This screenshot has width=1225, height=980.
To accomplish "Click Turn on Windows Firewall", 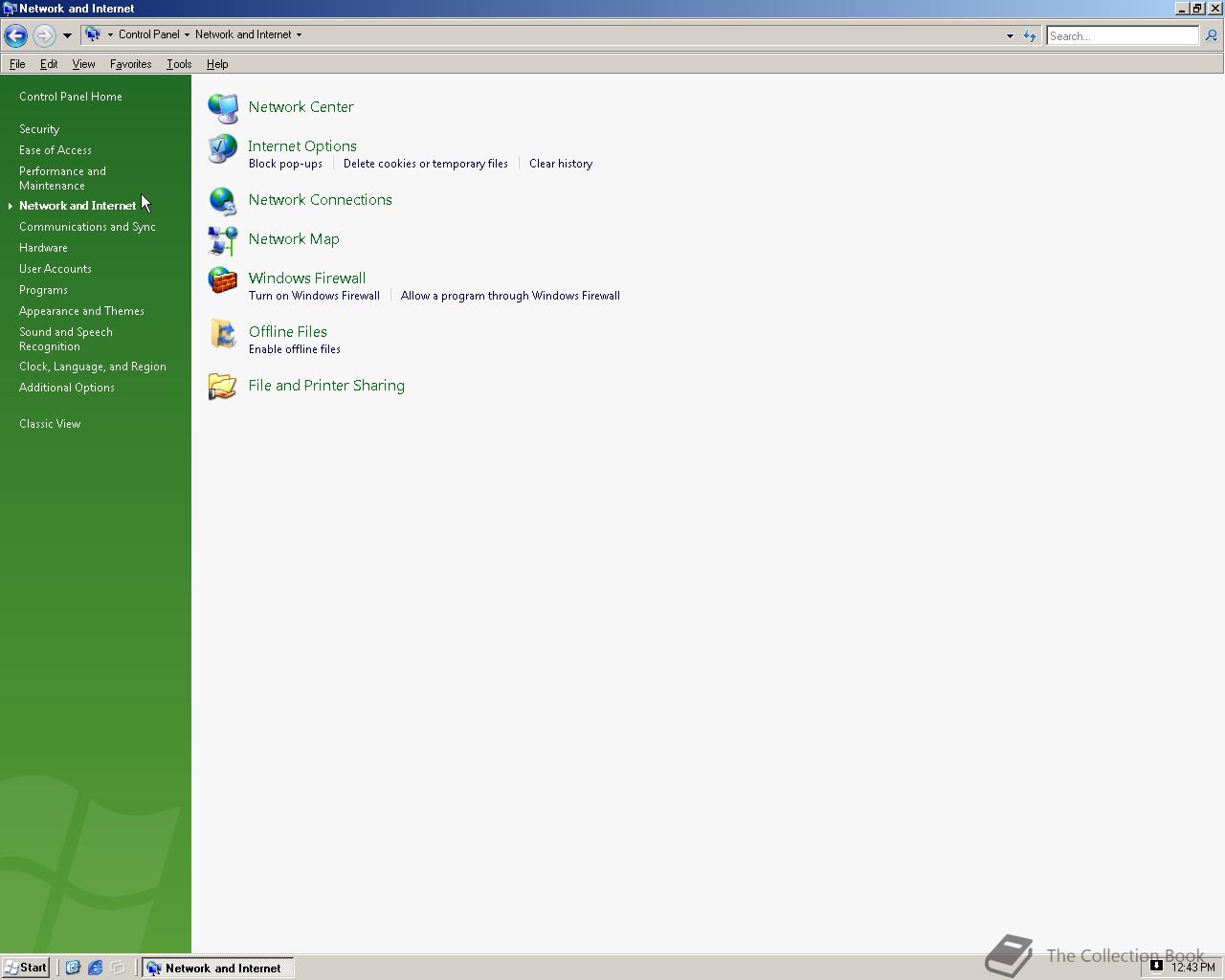I will pos(314,296).
